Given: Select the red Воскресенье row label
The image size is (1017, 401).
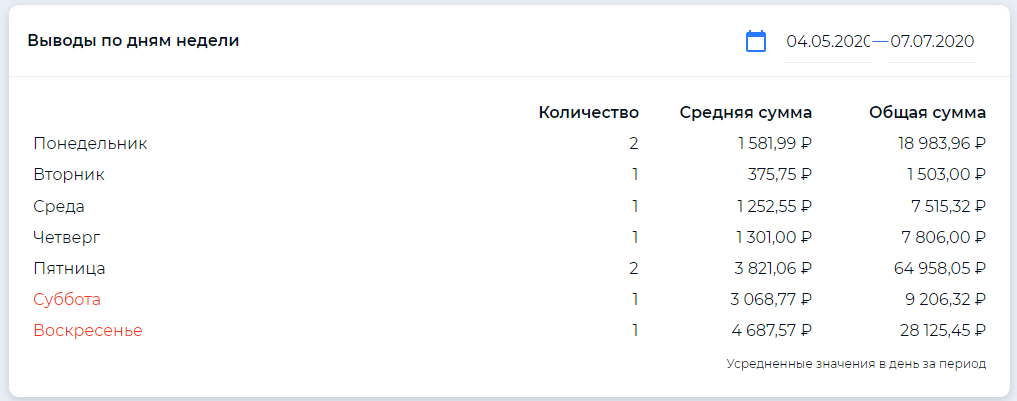Looking at the screenshot, I should coord(88,330).
